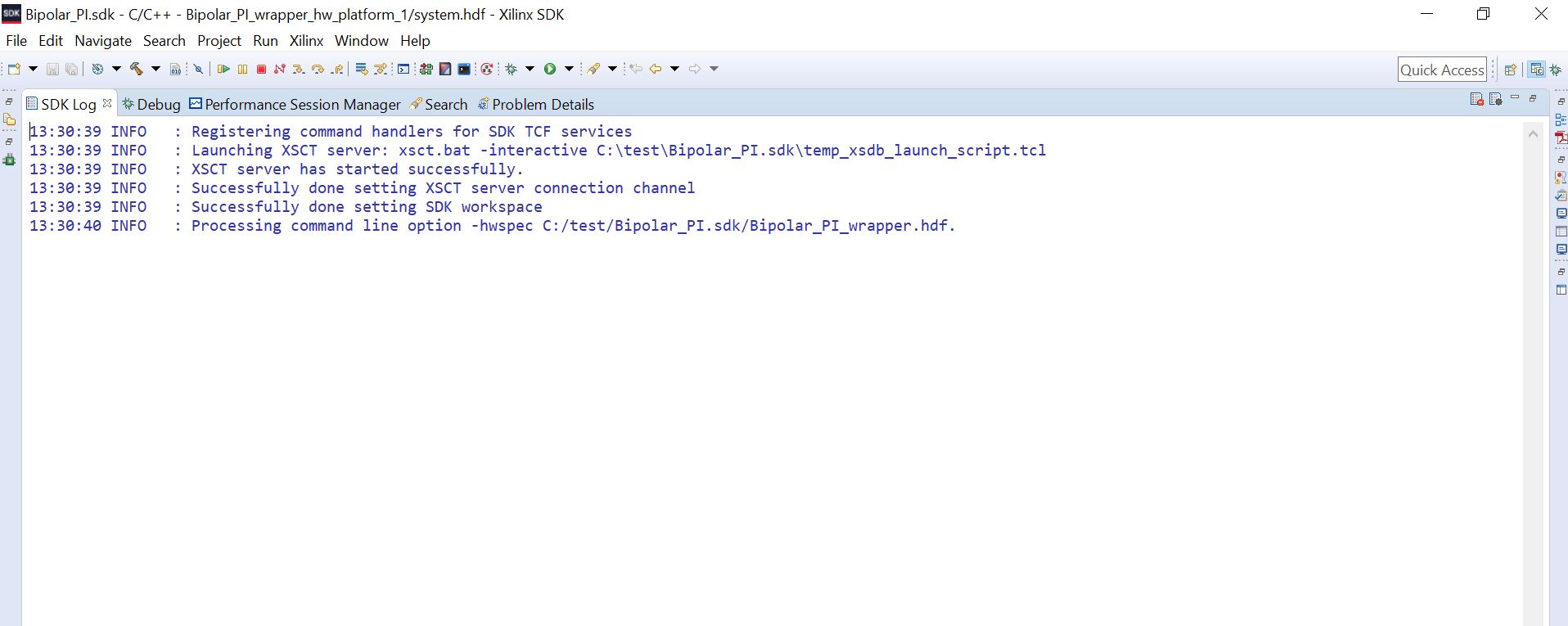The image size is (1568, 626).
Task: Click the red PDF document sidebar icon
Action: (1561, 137)
